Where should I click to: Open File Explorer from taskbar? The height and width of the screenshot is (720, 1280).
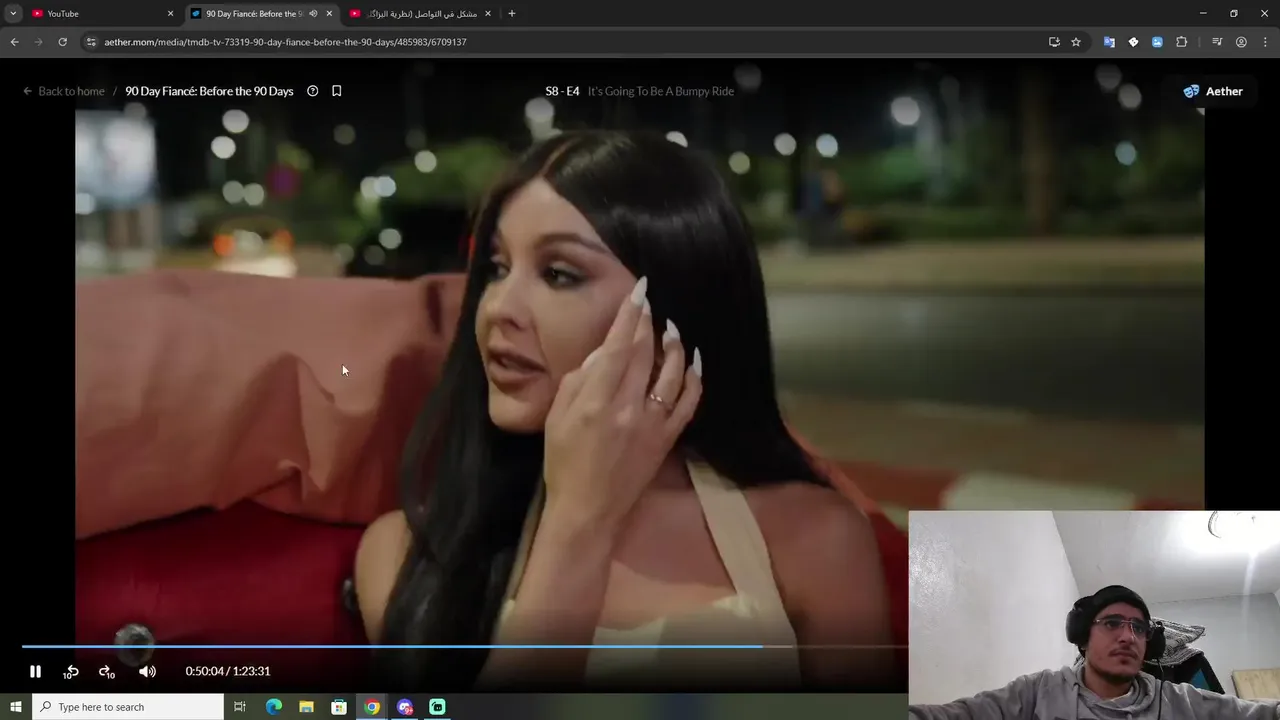pos(306,707)
